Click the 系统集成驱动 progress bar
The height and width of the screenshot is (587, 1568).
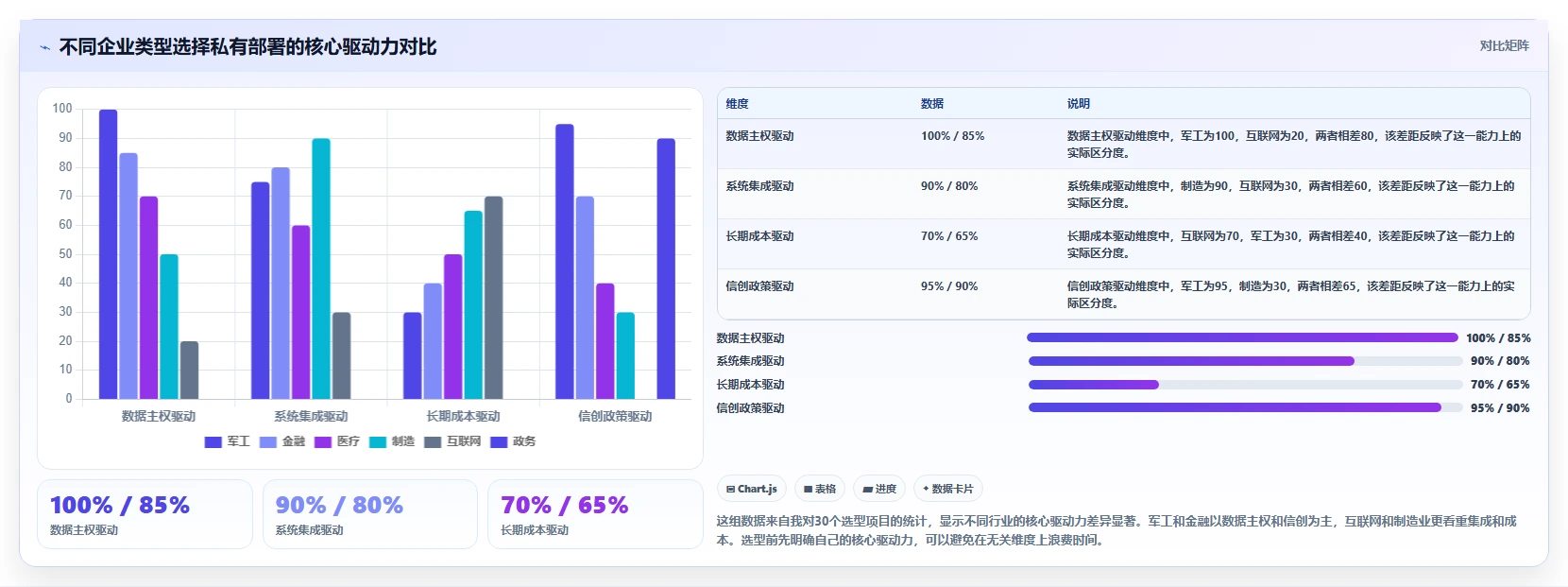tap(1245, 361)
